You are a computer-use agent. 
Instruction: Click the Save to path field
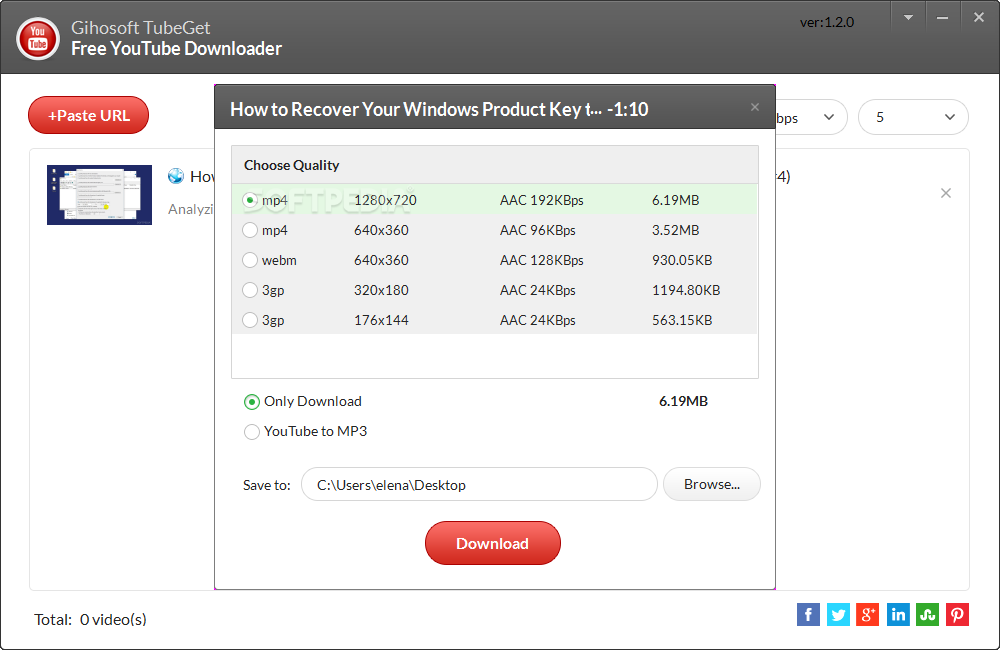click(x=479, y=484)
